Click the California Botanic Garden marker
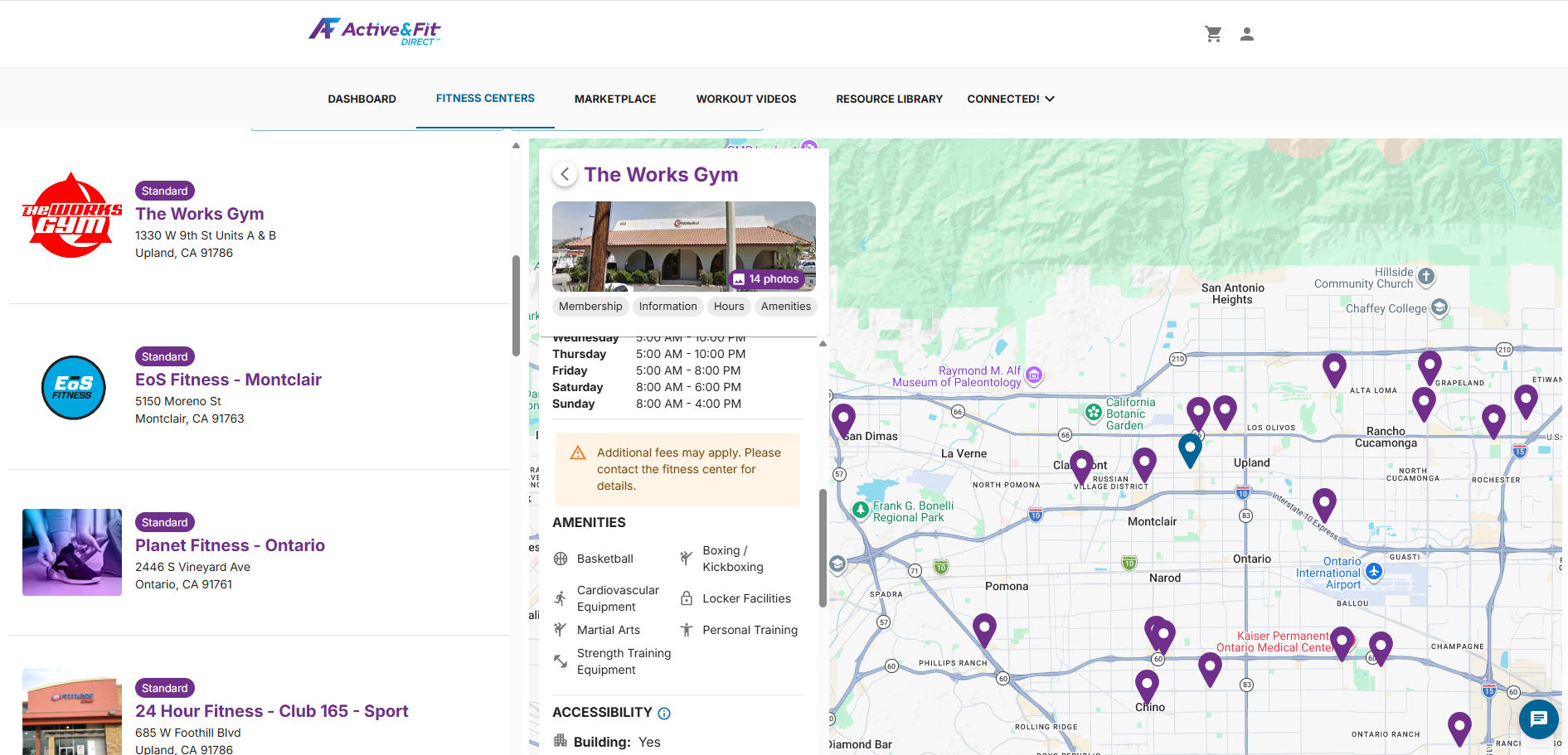 click(1094, 412)
